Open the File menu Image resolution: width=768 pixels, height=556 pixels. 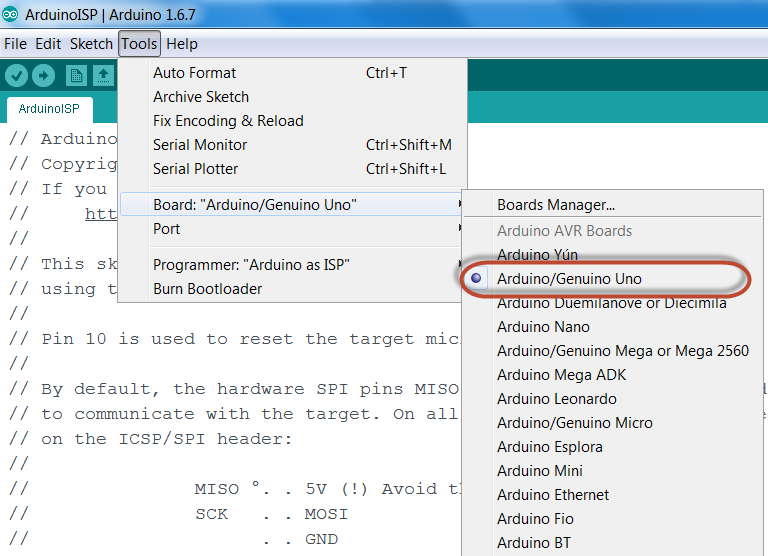click(15, 44)
